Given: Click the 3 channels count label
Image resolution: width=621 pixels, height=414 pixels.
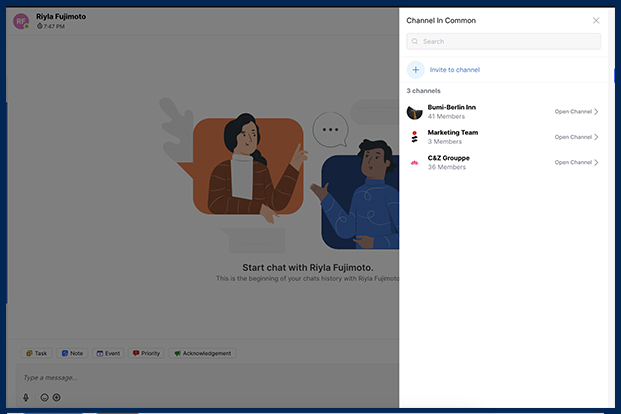Looking at the screenshot, I should tap(423, 91).
